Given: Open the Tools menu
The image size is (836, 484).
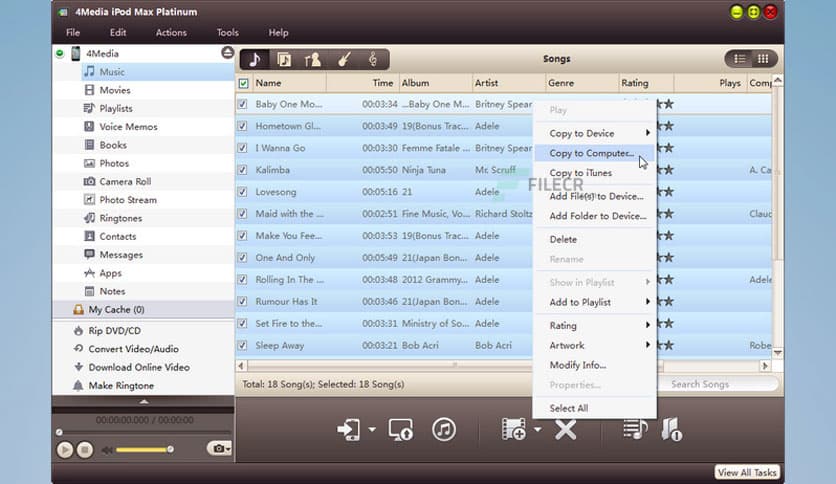Looking at the screenshot, I should pos(228,33).
